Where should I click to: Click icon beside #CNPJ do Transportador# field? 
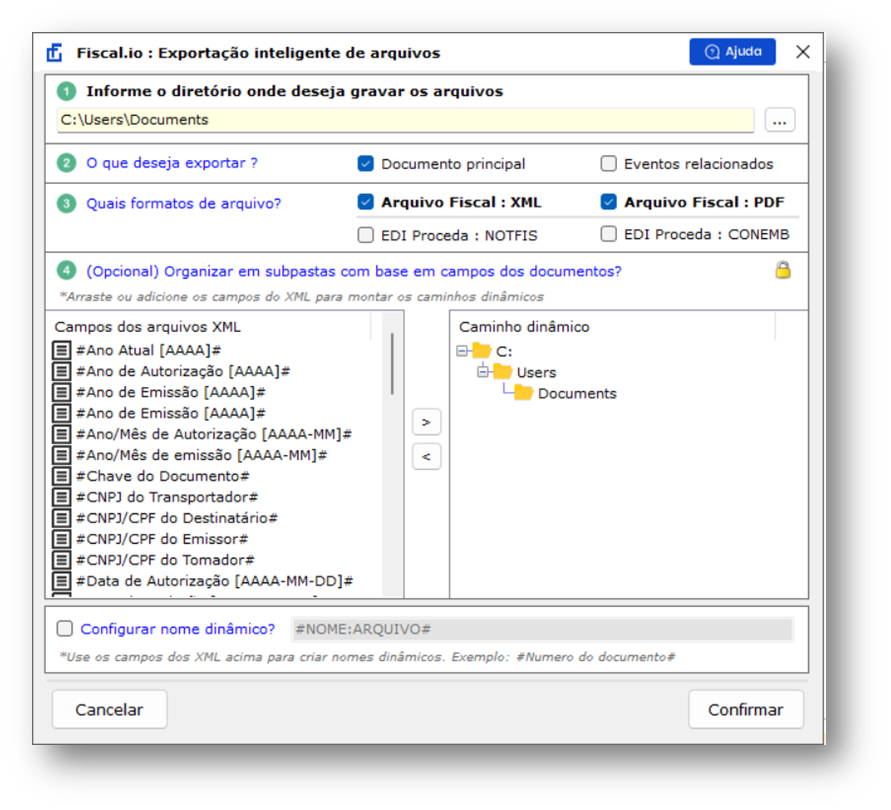click(61, 497)
